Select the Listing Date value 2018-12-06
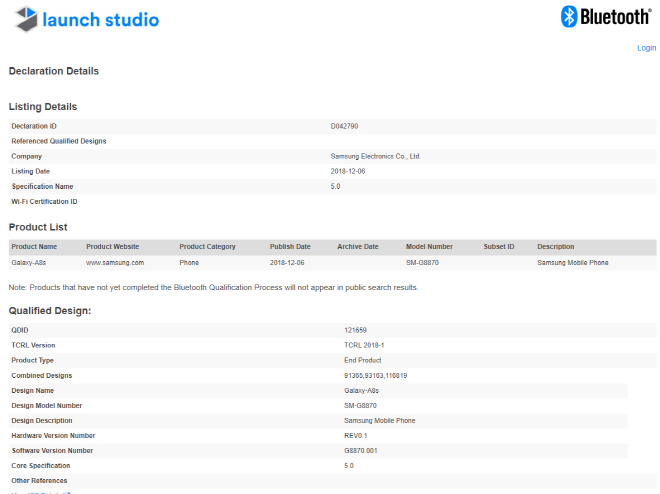The width and height of the screenshot is (660, 494). [x=348, y=171]
